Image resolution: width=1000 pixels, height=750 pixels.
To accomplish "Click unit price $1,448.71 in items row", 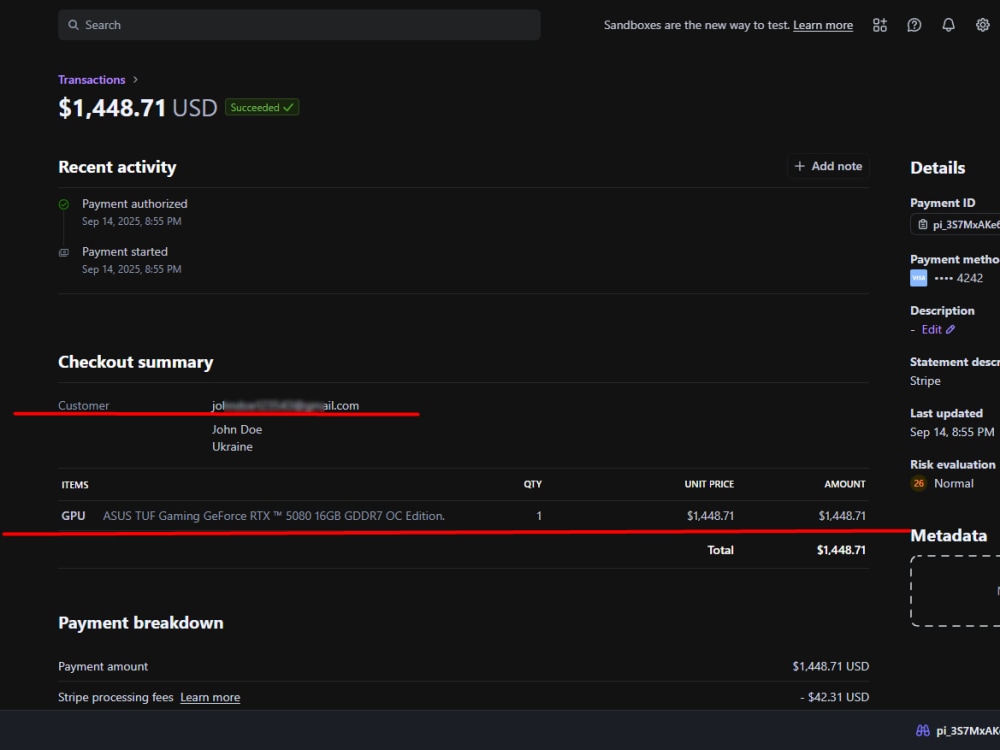I will 710,516.
